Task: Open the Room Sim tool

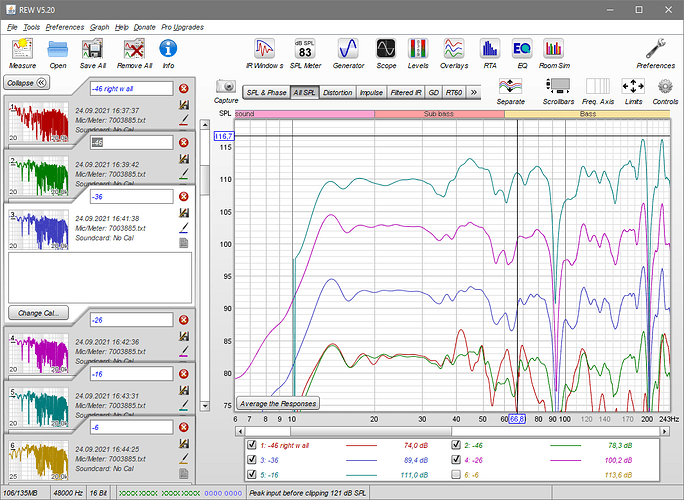Action: (554, 49)
